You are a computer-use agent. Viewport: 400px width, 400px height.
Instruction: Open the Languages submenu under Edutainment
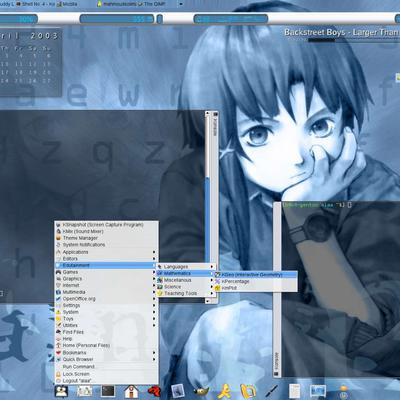(185, 267)
